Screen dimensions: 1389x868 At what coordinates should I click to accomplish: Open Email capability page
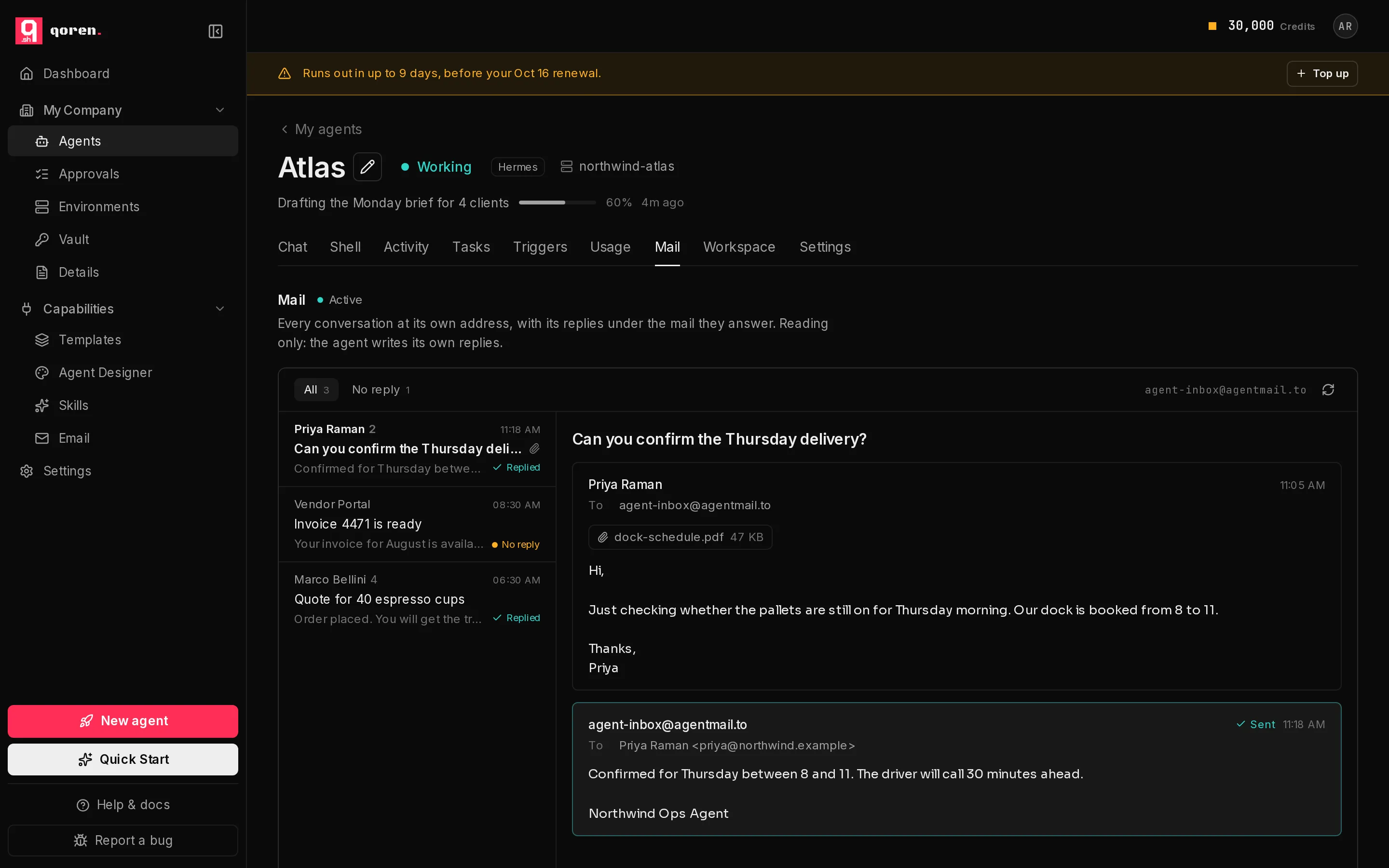tap(123, 438)
